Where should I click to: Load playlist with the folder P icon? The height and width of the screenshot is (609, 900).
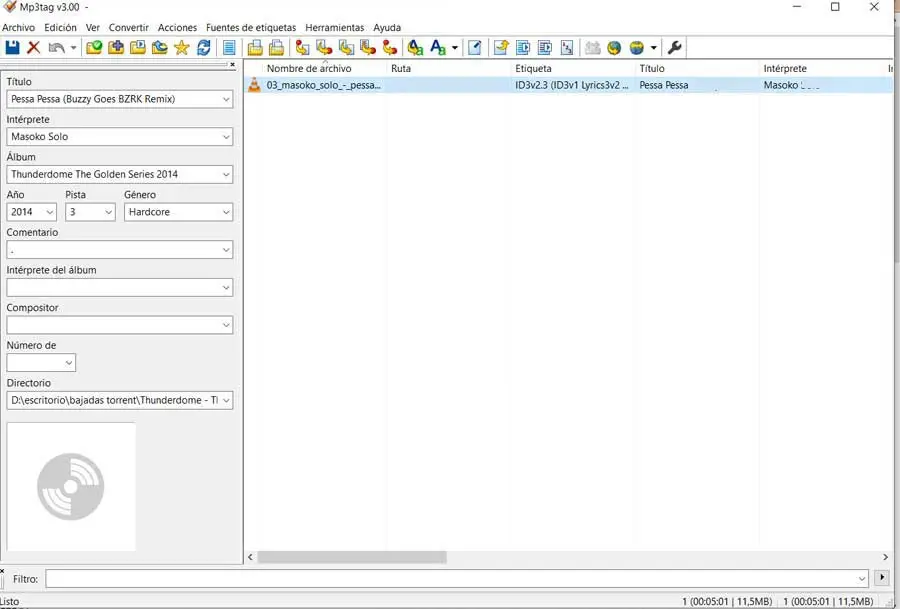point(138,48)
